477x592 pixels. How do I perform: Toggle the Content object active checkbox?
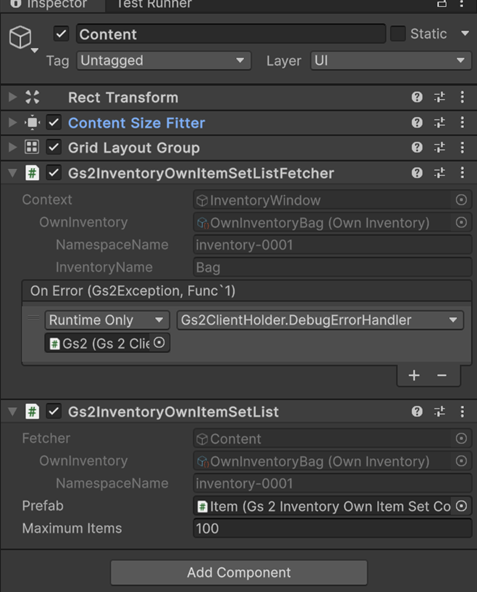pyautogui.click(x=61, y=34)
